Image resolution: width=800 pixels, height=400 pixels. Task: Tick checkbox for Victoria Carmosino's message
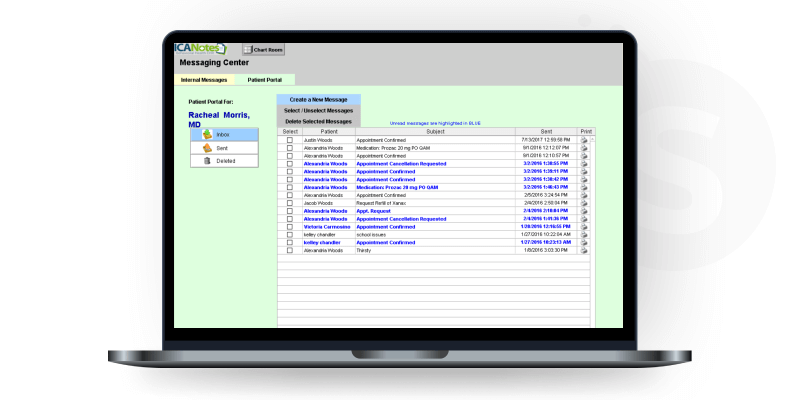point(290,227)
